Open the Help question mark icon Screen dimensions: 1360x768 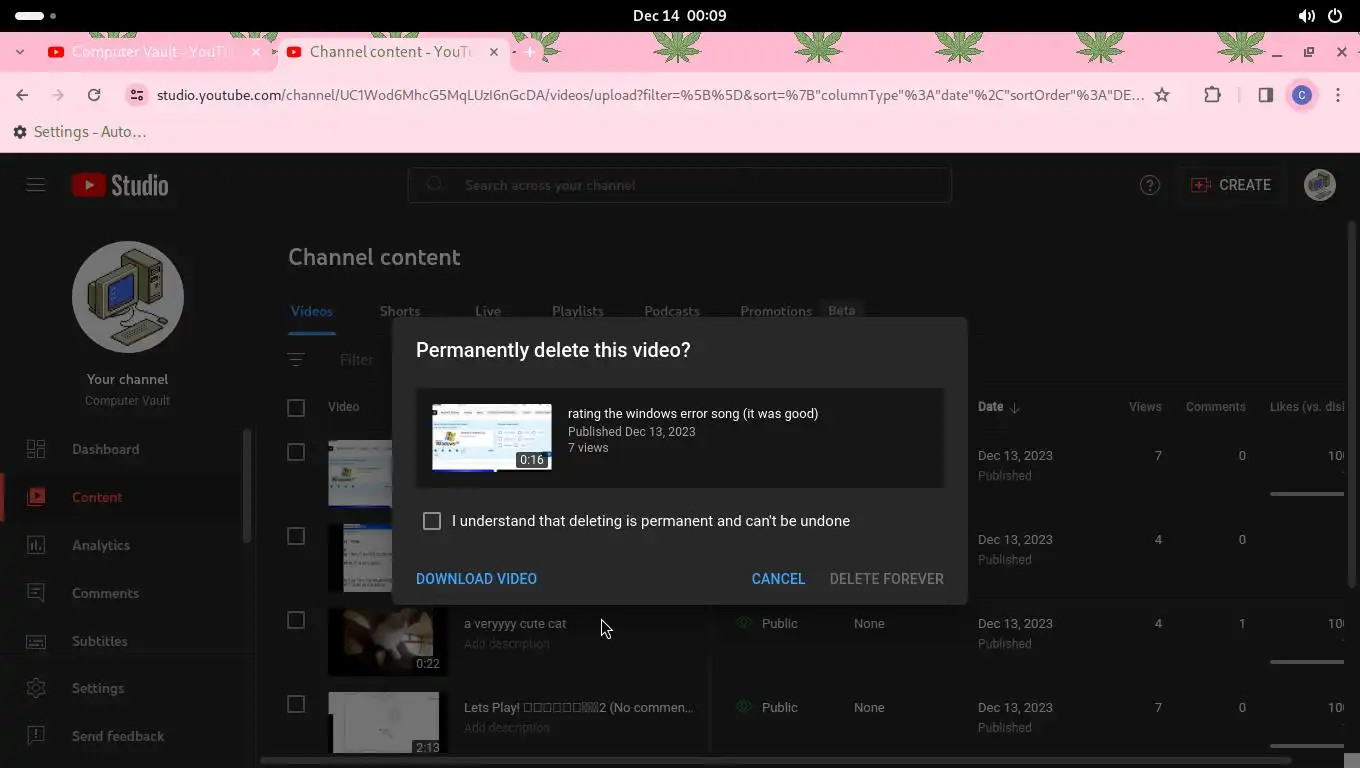click(1150, 185)
